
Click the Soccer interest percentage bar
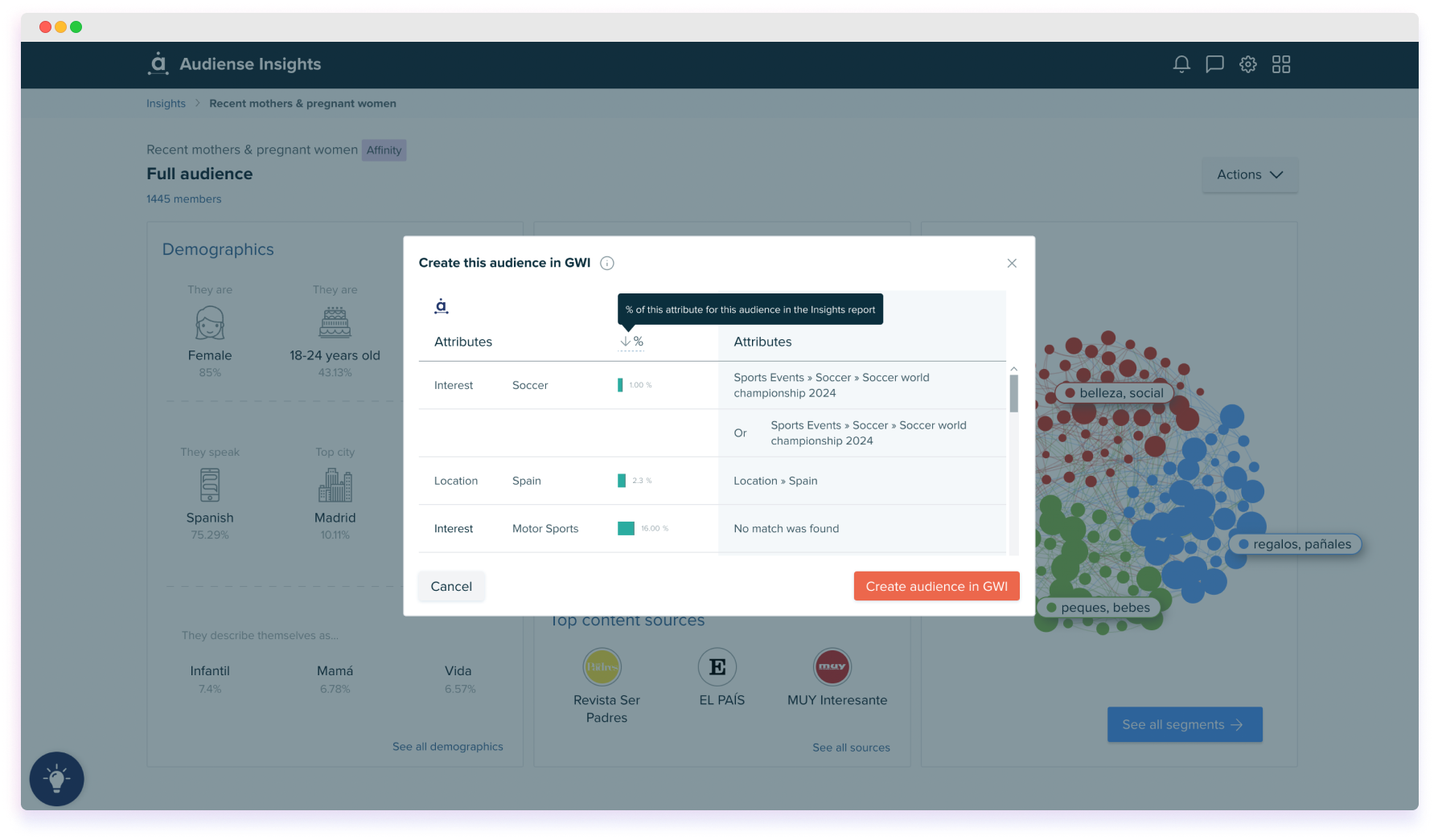620,385
